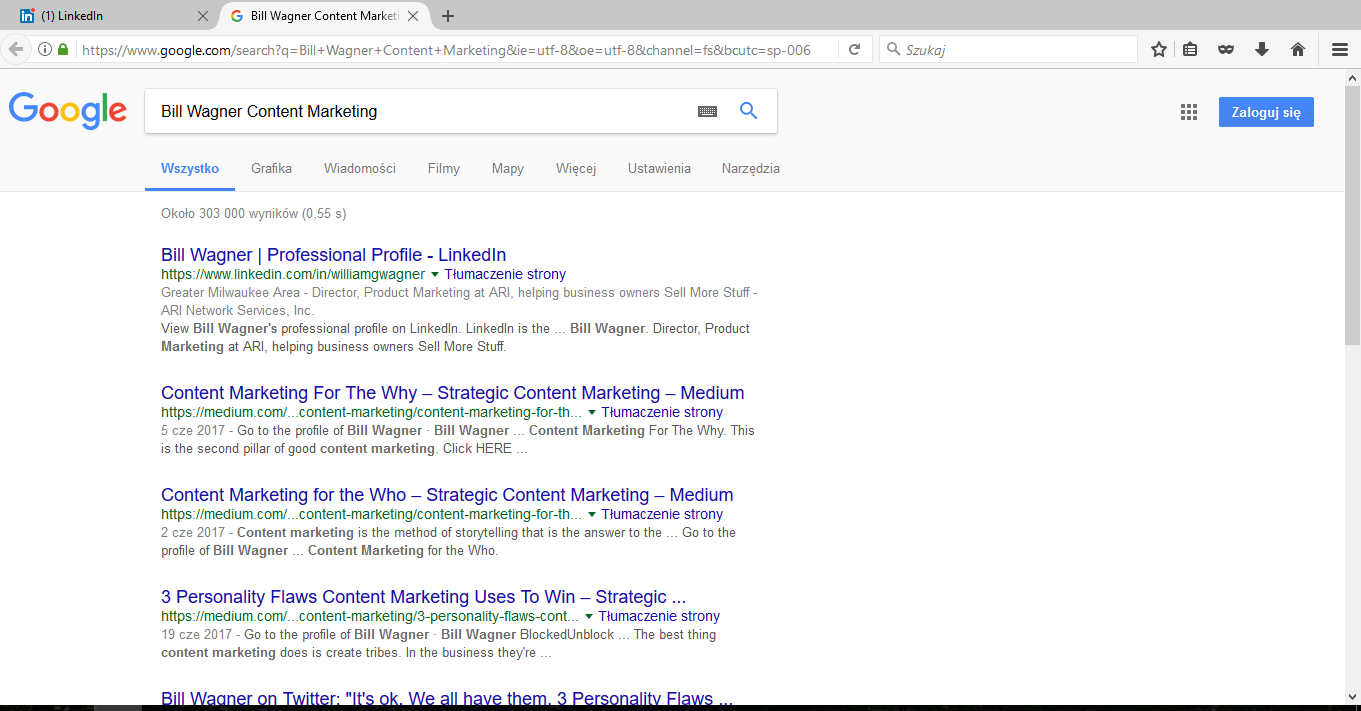This screenshot has width=1361, height=711.
Task: Click the vertical page scrollbar thumb
Action: tap(1352, 215)
